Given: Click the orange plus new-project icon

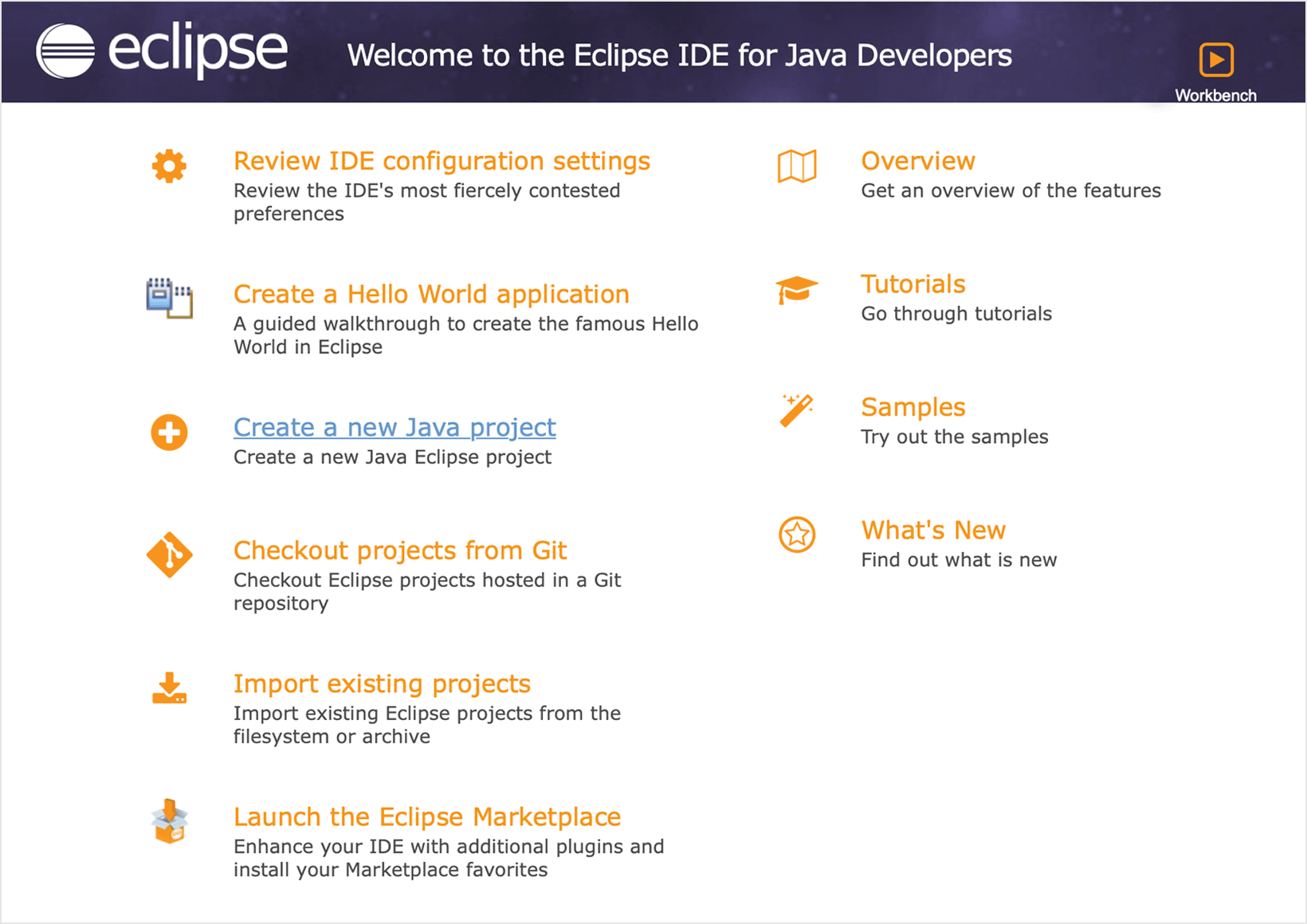Looking at the screenshot, I should 169,433.
